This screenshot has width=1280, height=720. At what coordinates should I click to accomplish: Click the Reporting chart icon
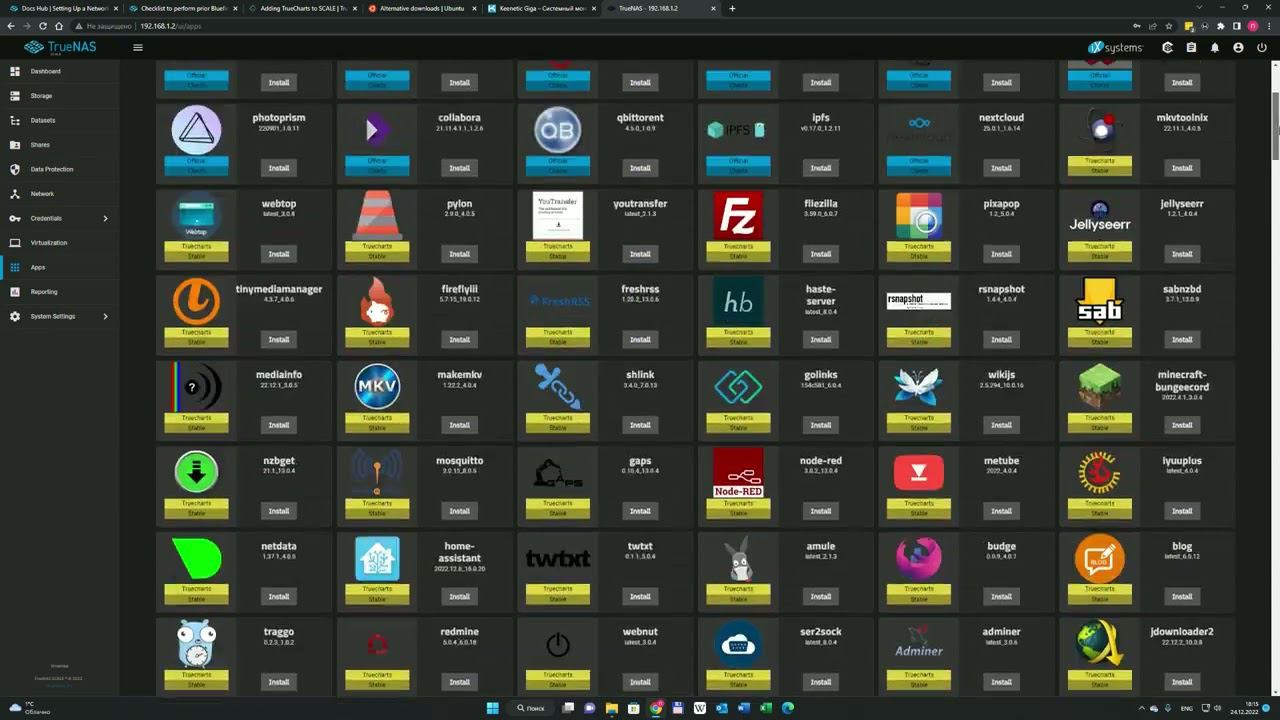coord(15,292)
